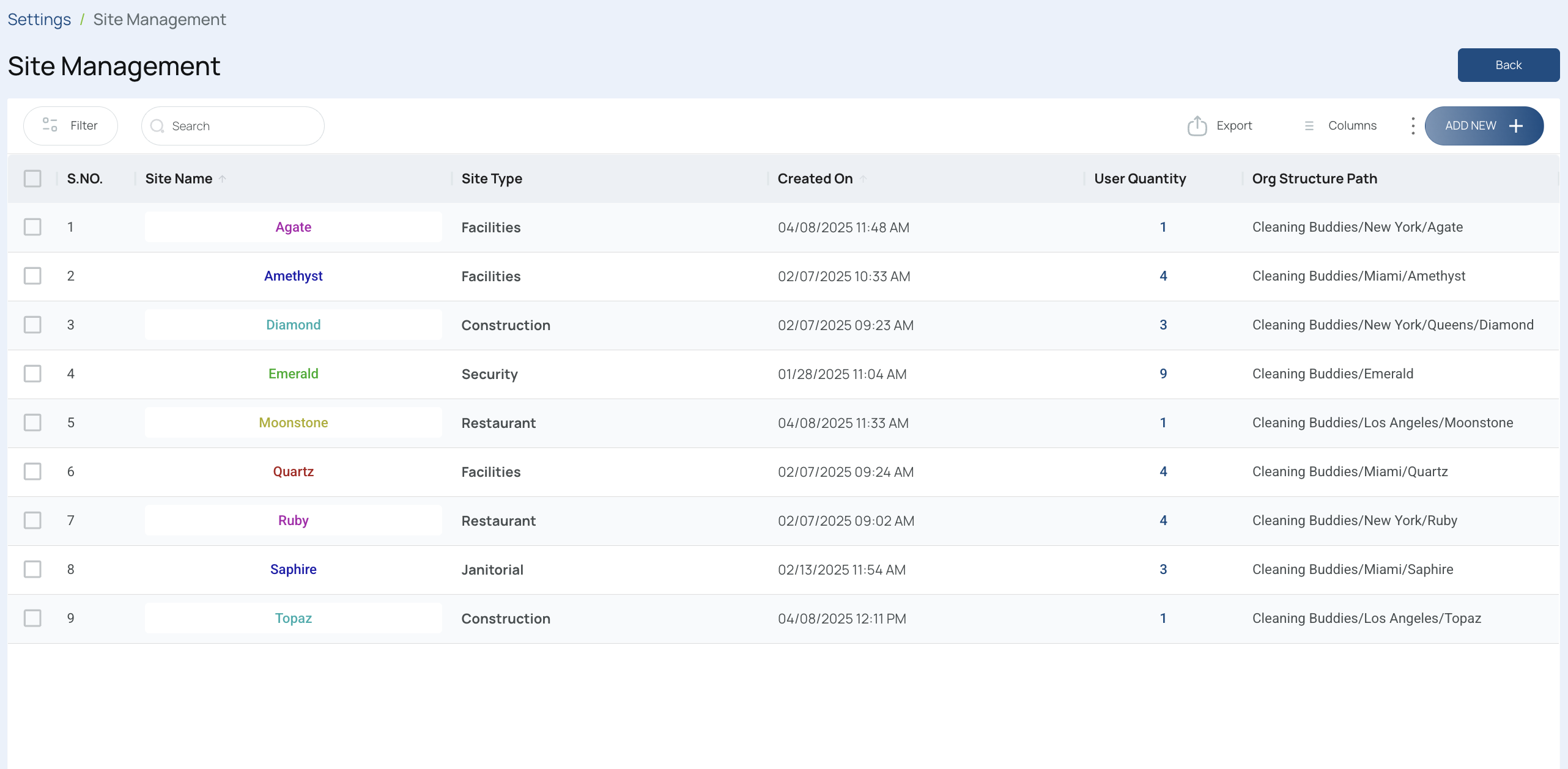
Task: Click the Back button
Action: [x=1508, y=65]
